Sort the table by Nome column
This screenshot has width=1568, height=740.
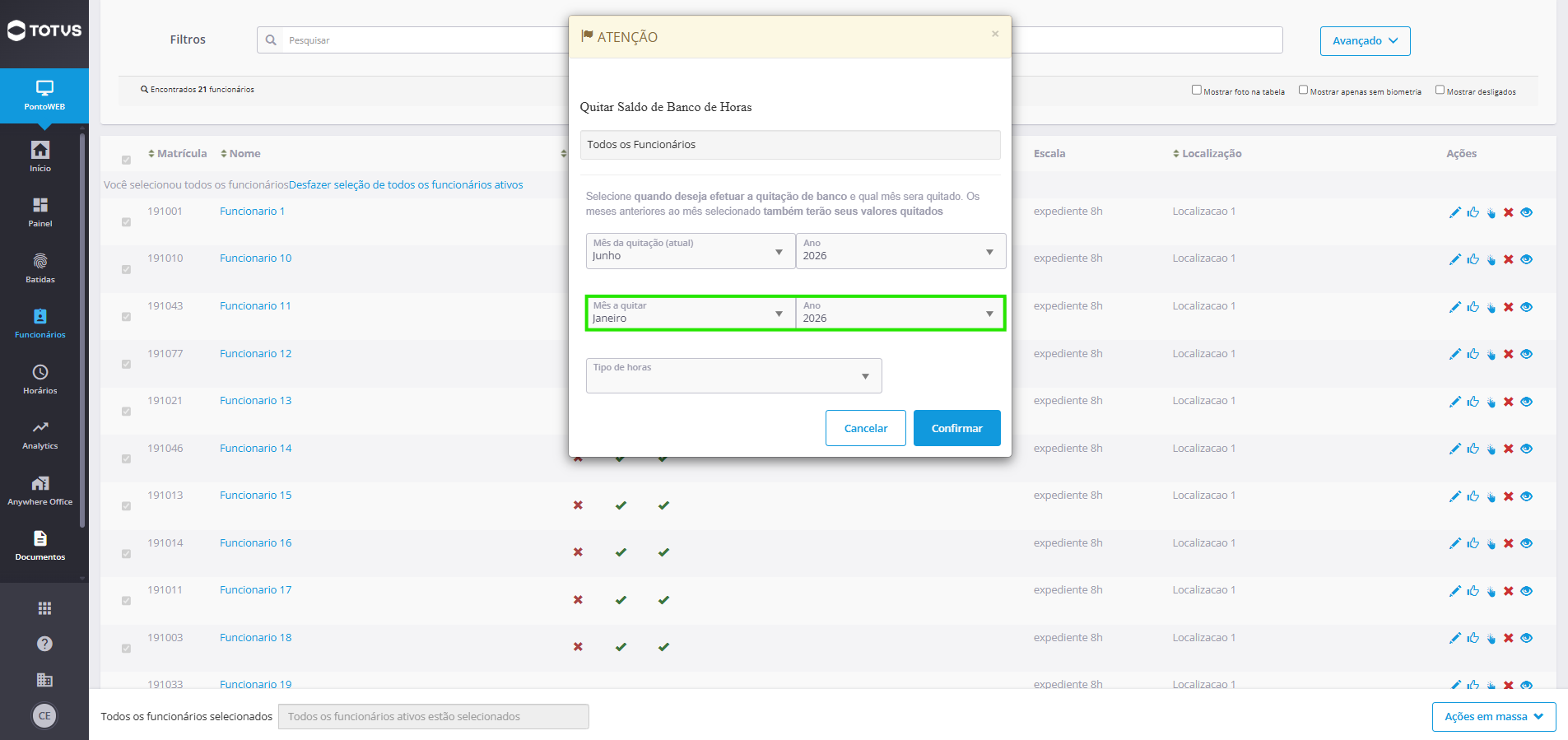tap(240, 153)
